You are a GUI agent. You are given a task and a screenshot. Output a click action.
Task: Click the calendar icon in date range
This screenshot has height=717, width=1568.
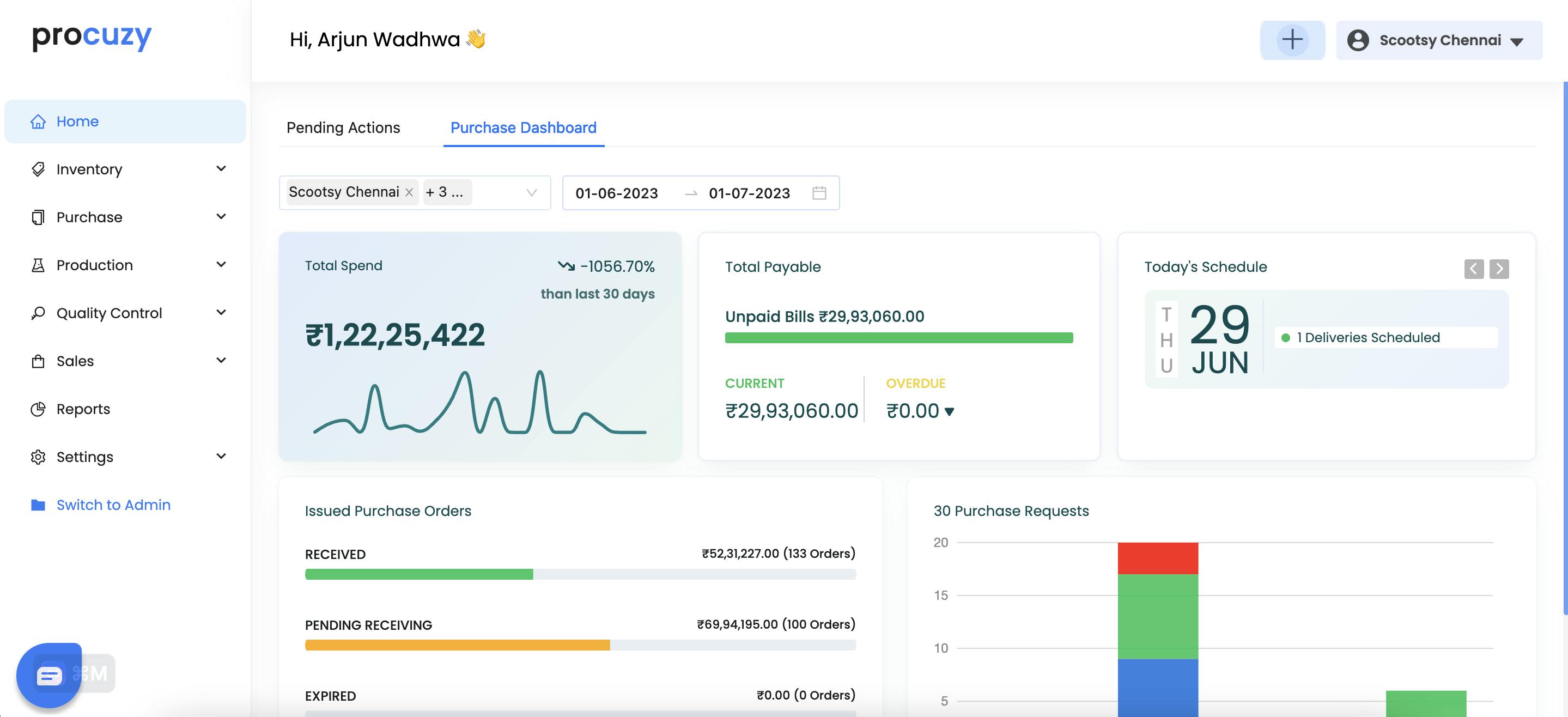[819, 193]
